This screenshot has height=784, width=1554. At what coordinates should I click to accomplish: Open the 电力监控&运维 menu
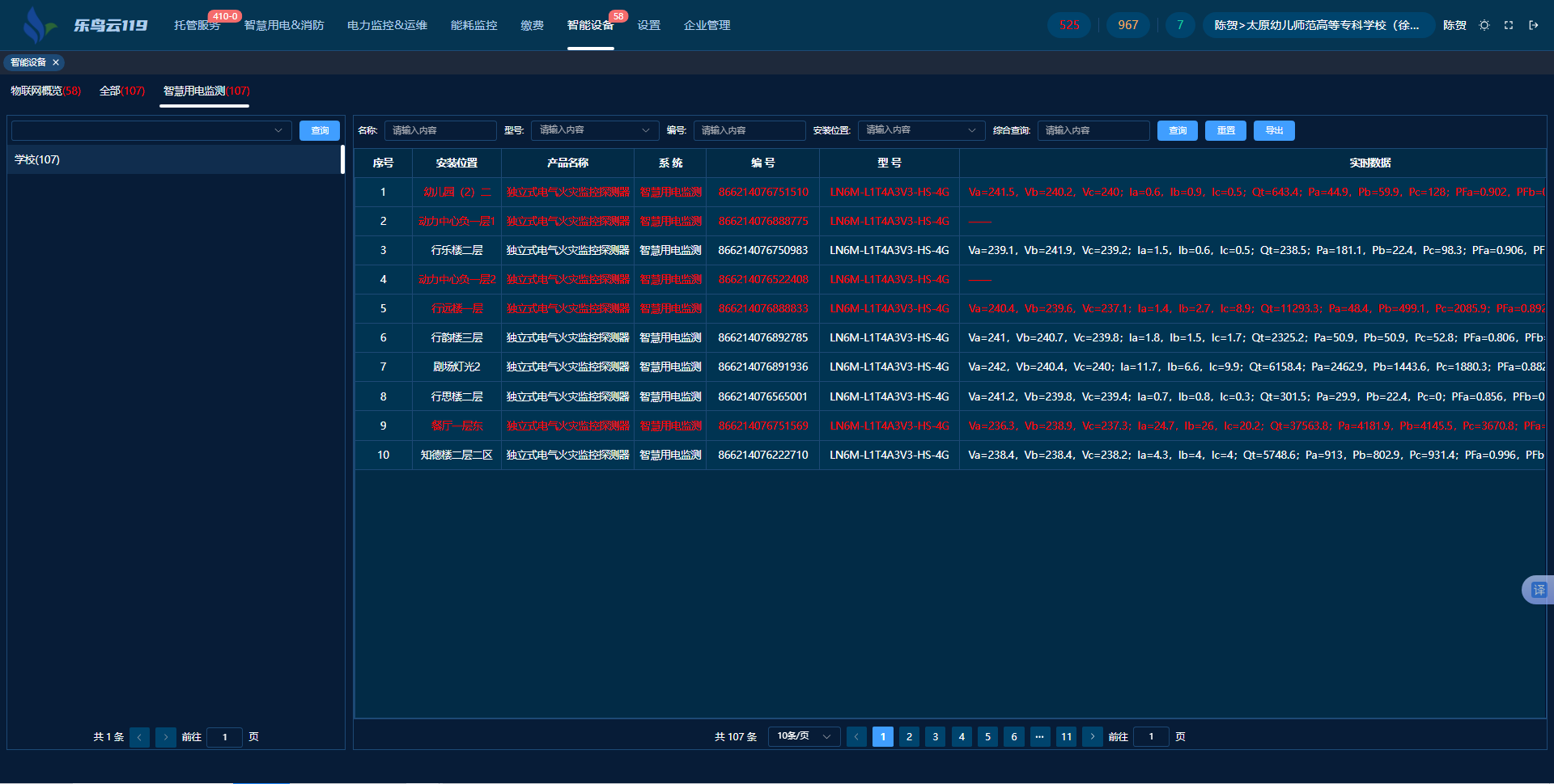387,25
